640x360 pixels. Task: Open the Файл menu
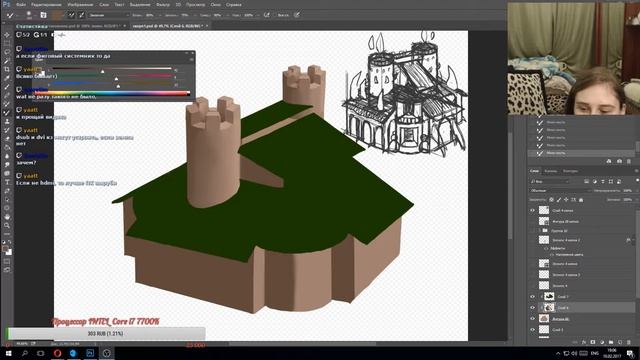tap(21, 4)
